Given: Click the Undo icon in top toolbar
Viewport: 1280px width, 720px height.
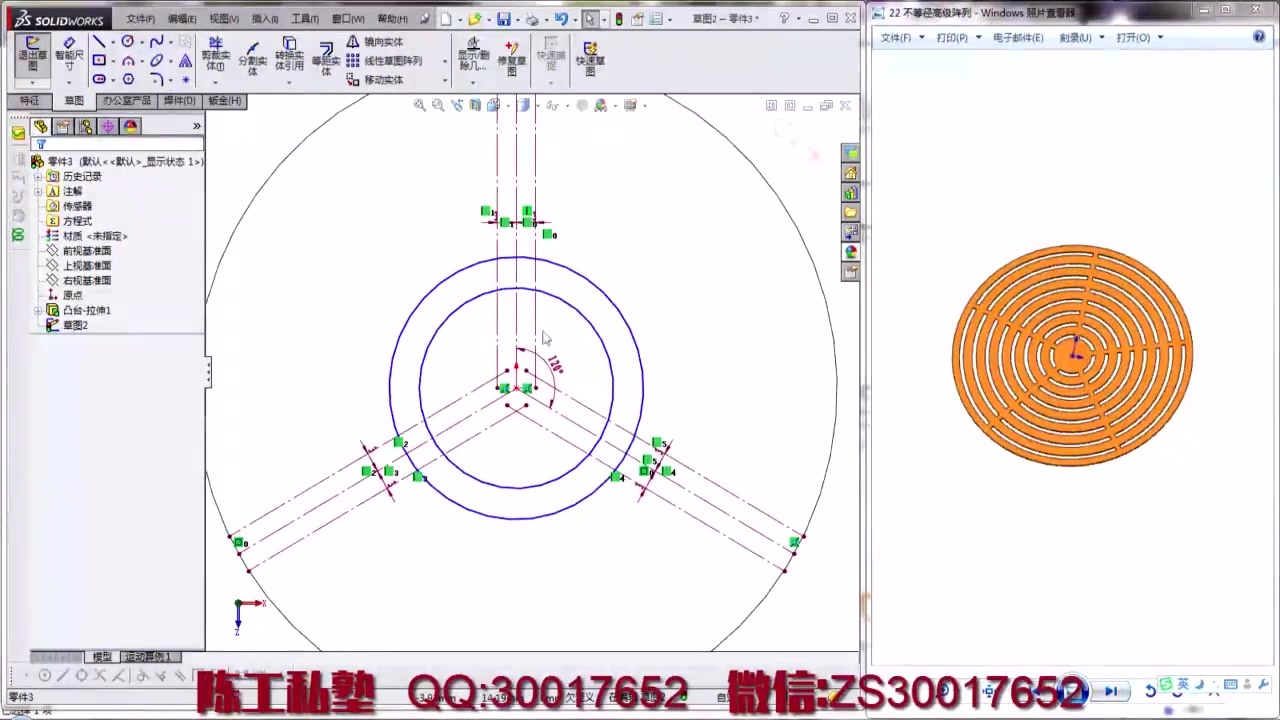Looking at the screenshot, I should tap(561, 19).
